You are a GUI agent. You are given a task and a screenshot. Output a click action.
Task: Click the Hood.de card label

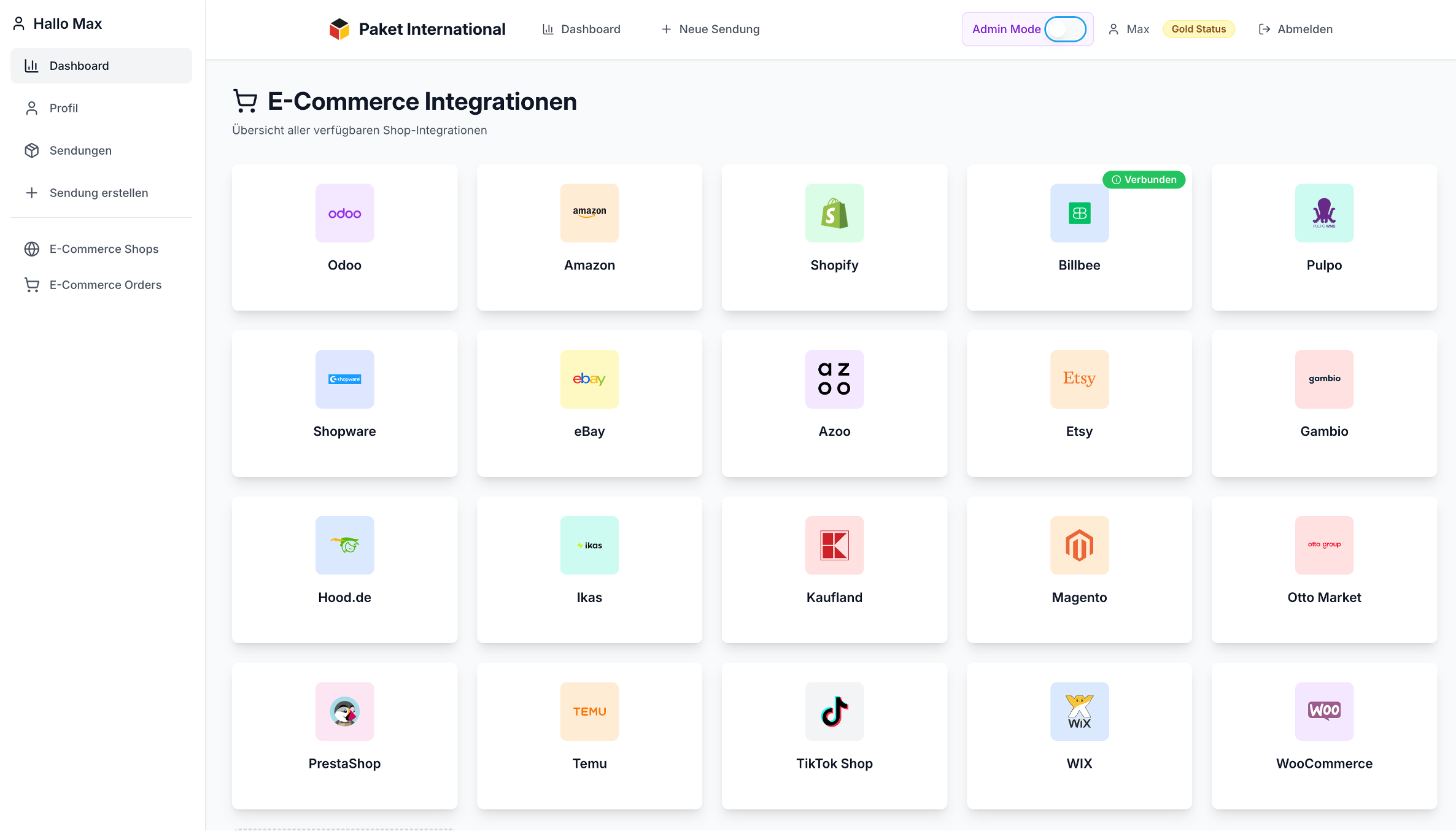click(x=344, y=598)
